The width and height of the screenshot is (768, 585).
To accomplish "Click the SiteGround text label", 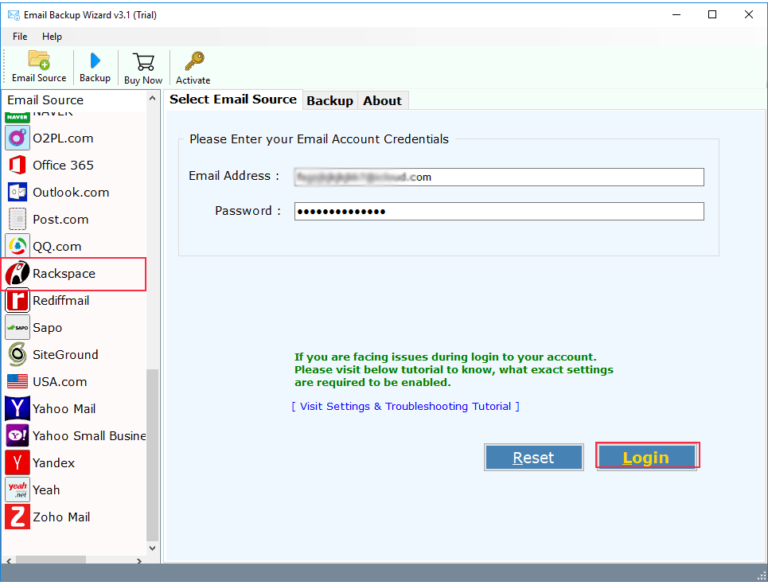I will (65, 354).
